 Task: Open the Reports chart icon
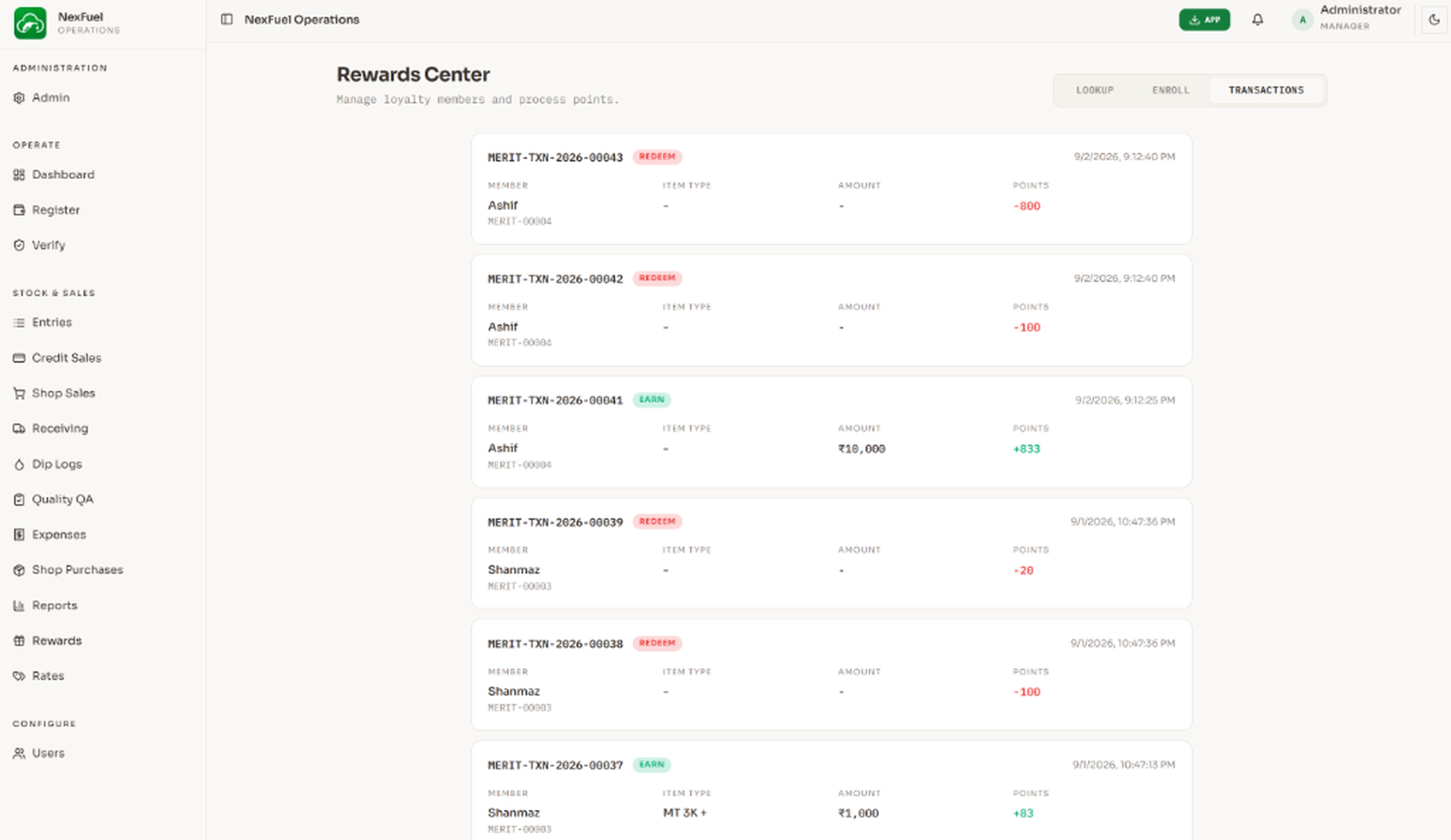tap(19, 606)
